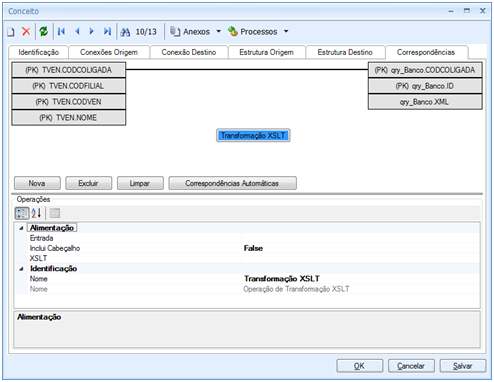Click Operação de Transformação XSLT text
Screen dimensions: 494x382
pos(296,289)
